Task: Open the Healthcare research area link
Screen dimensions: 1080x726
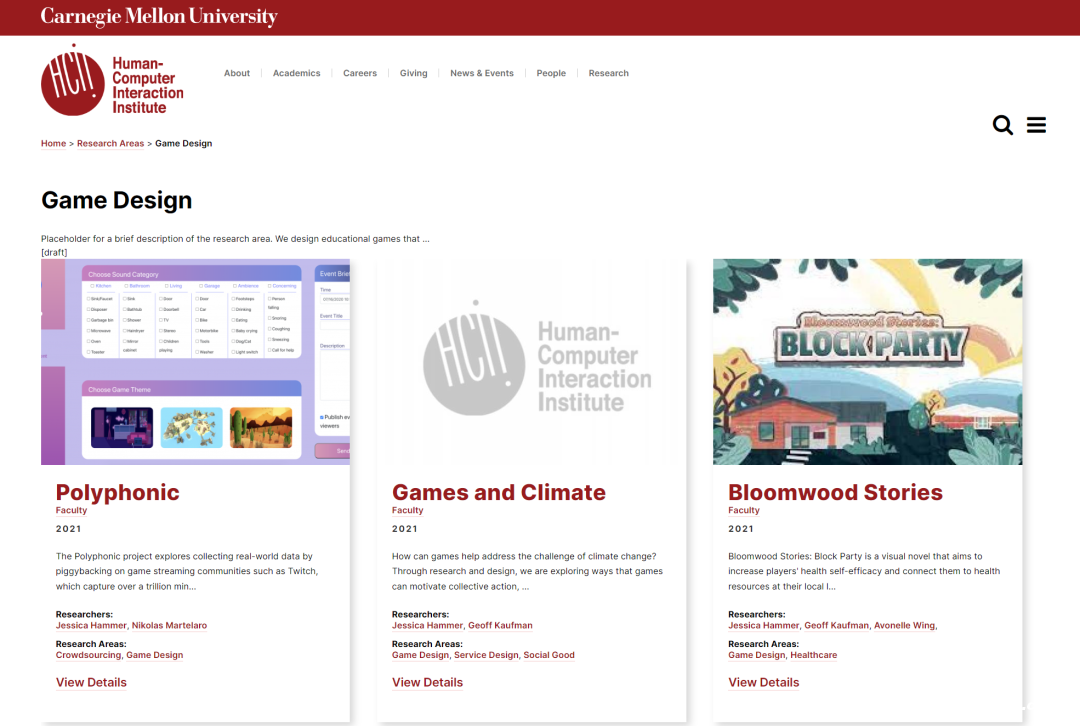Action: (x=813, y=655)
